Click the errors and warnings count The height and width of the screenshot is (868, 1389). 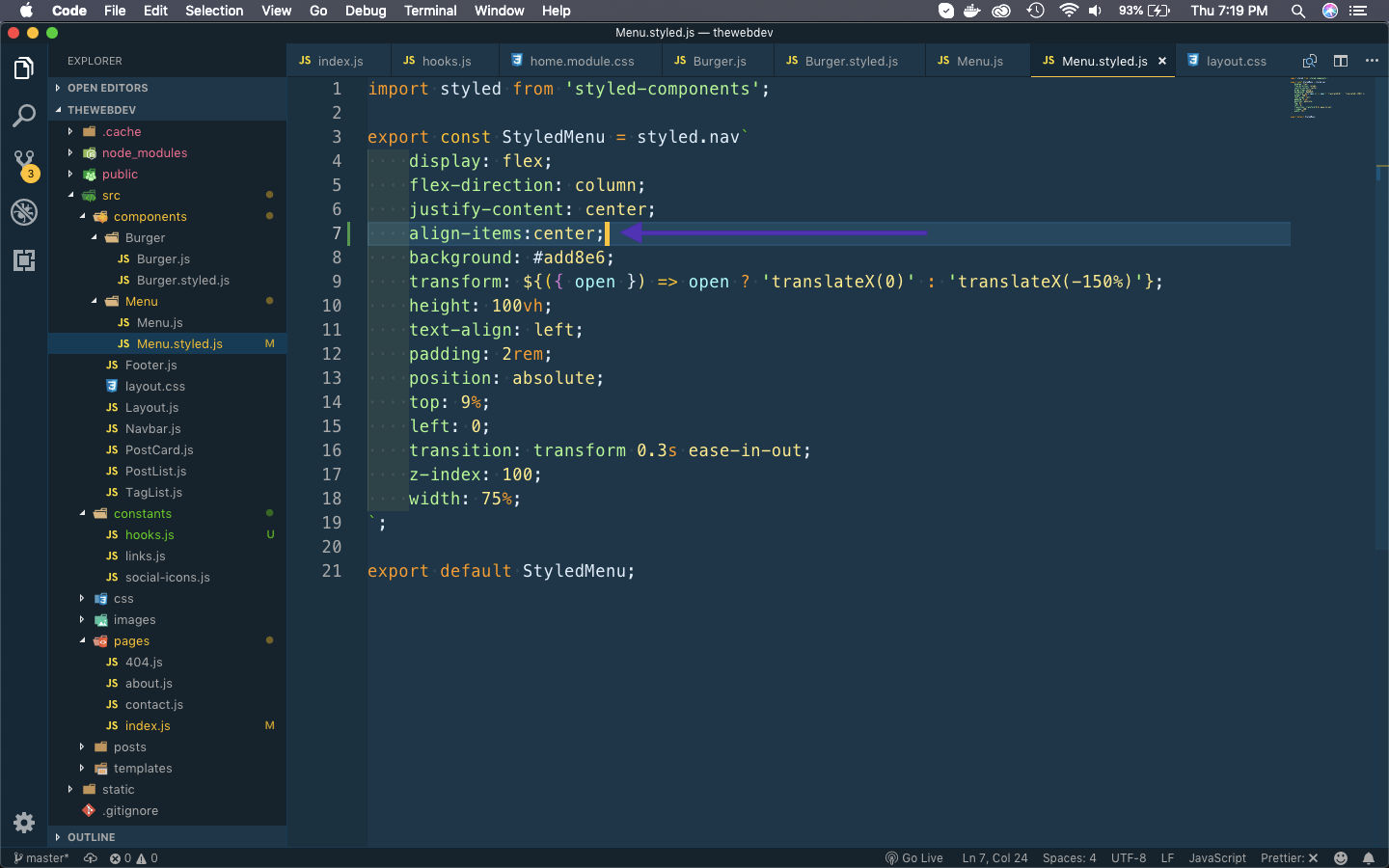pyautogui.click(x=134, y=858)
